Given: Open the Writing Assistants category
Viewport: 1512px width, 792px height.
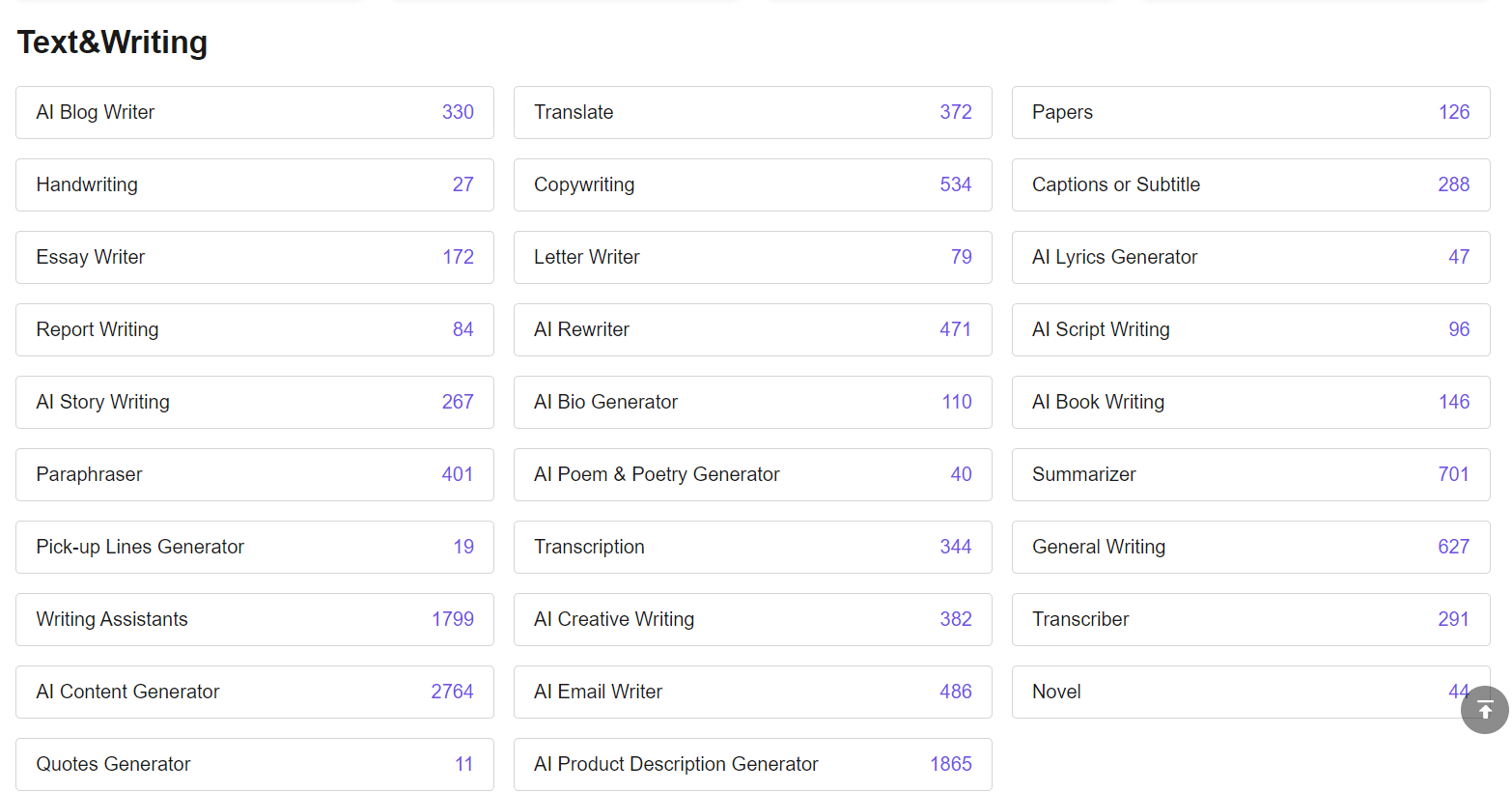Looking at the screenshot, I should 255,619.
